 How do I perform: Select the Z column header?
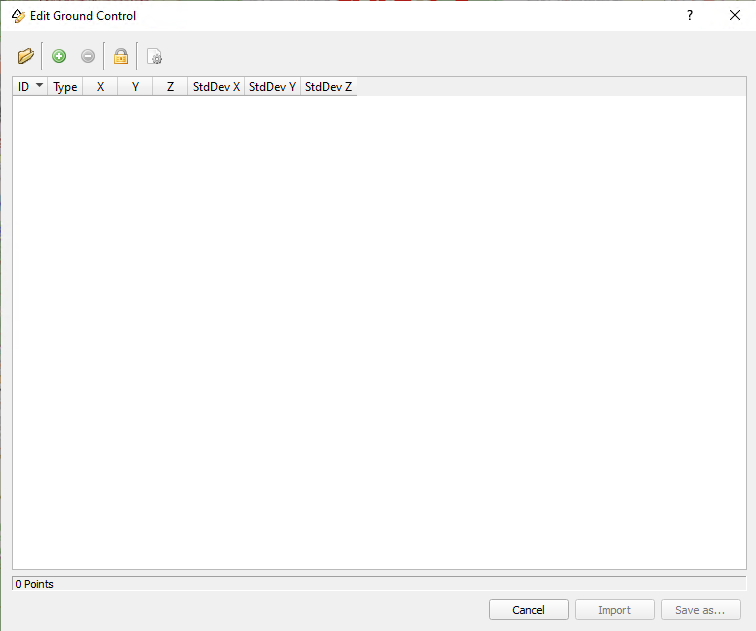[x=170, y=87]
